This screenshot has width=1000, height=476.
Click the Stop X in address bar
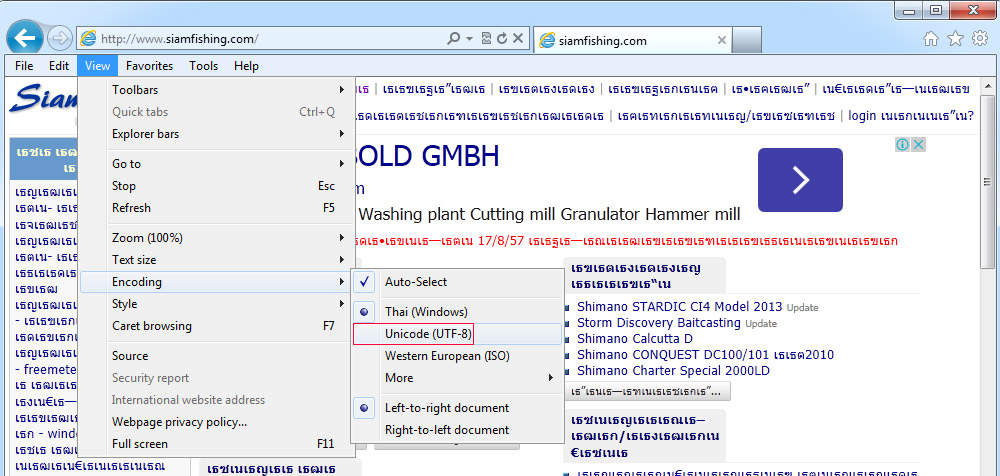[518, 39]
